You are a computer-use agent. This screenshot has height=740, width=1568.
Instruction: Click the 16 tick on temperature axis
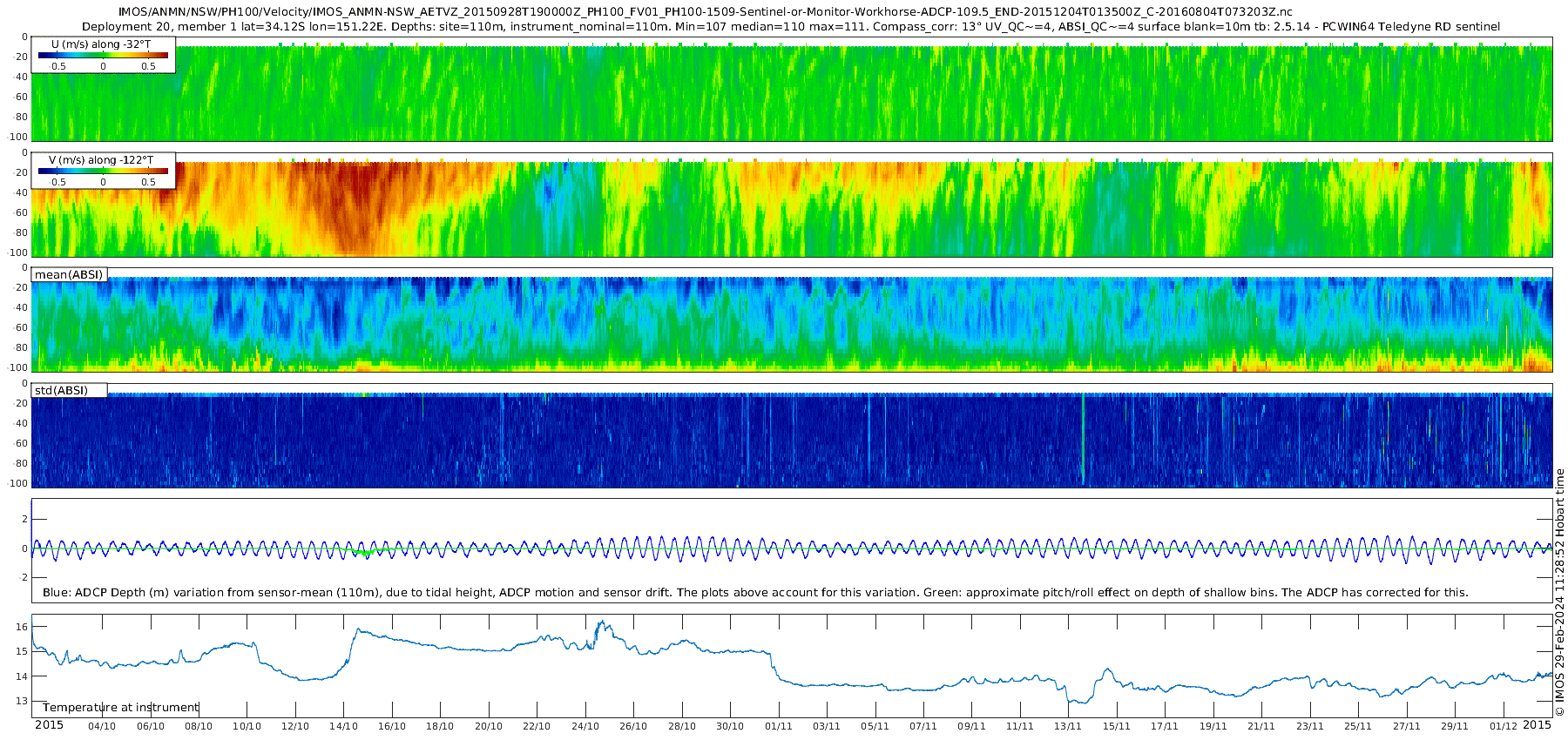tap(22, 626)
